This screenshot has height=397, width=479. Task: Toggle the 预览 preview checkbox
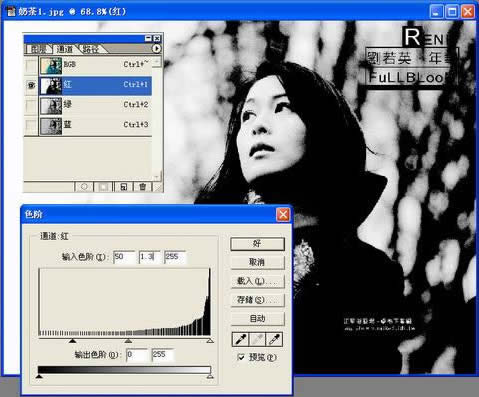[241, 357]
